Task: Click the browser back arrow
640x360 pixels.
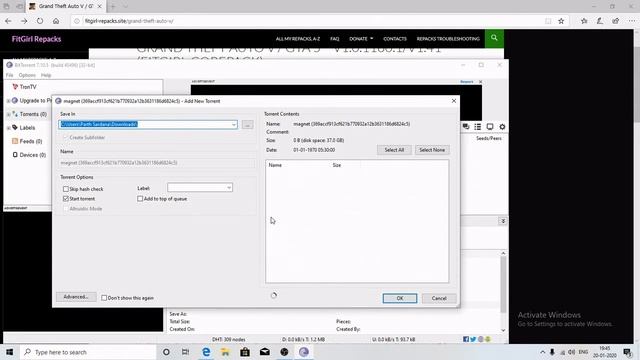Action: [8, 21]
